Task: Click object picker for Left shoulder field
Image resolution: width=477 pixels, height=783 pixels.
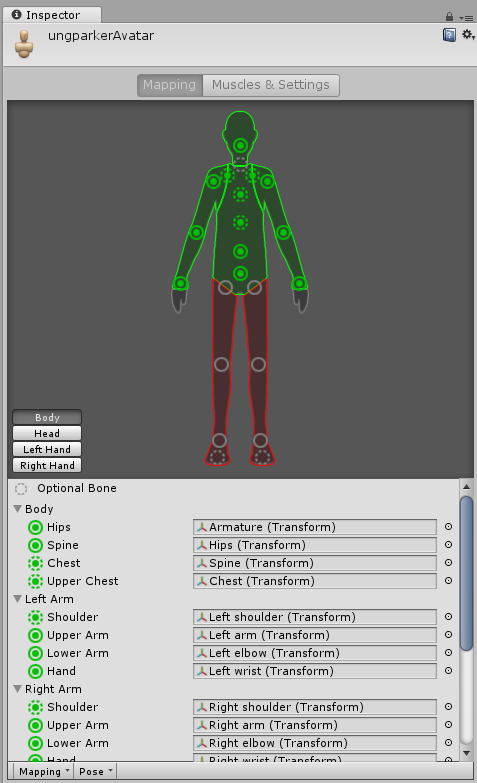Action: pyautogui.click(x=449, y=616)
